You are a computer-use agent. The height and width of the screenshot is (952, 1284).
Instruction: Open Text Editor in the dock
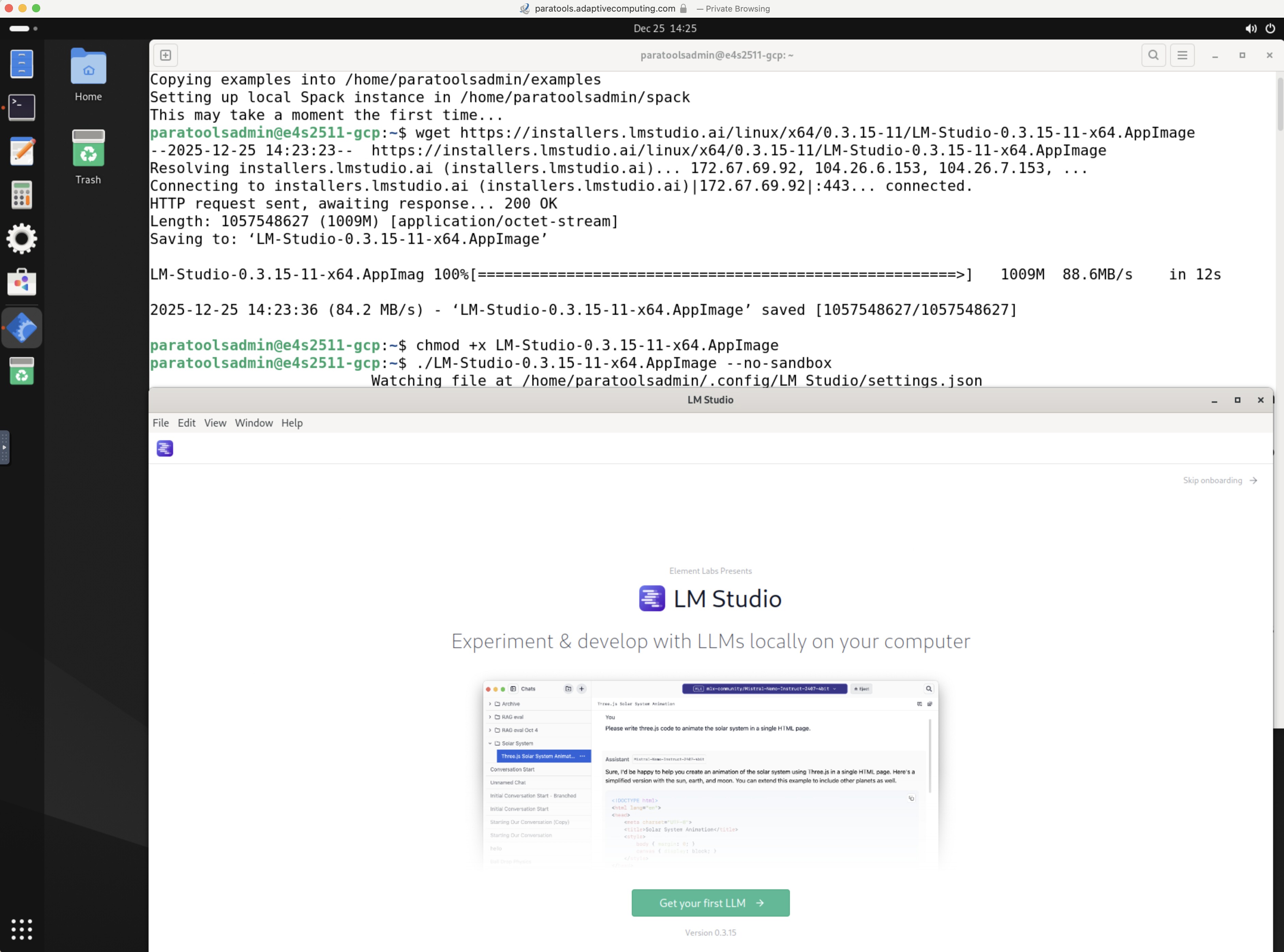pyautogui.click(x=22, y=152)
